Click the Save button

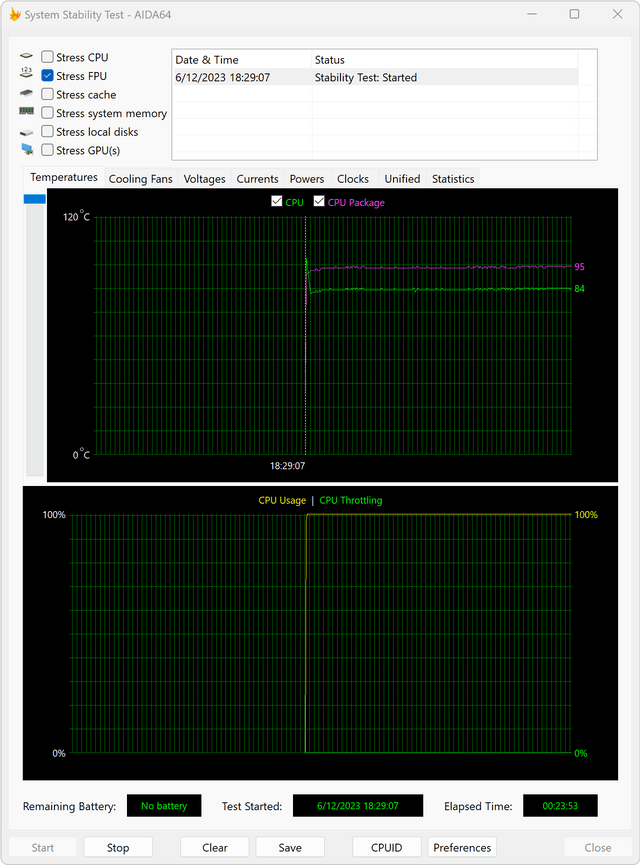pyautogui.click(x=290, y=847)
